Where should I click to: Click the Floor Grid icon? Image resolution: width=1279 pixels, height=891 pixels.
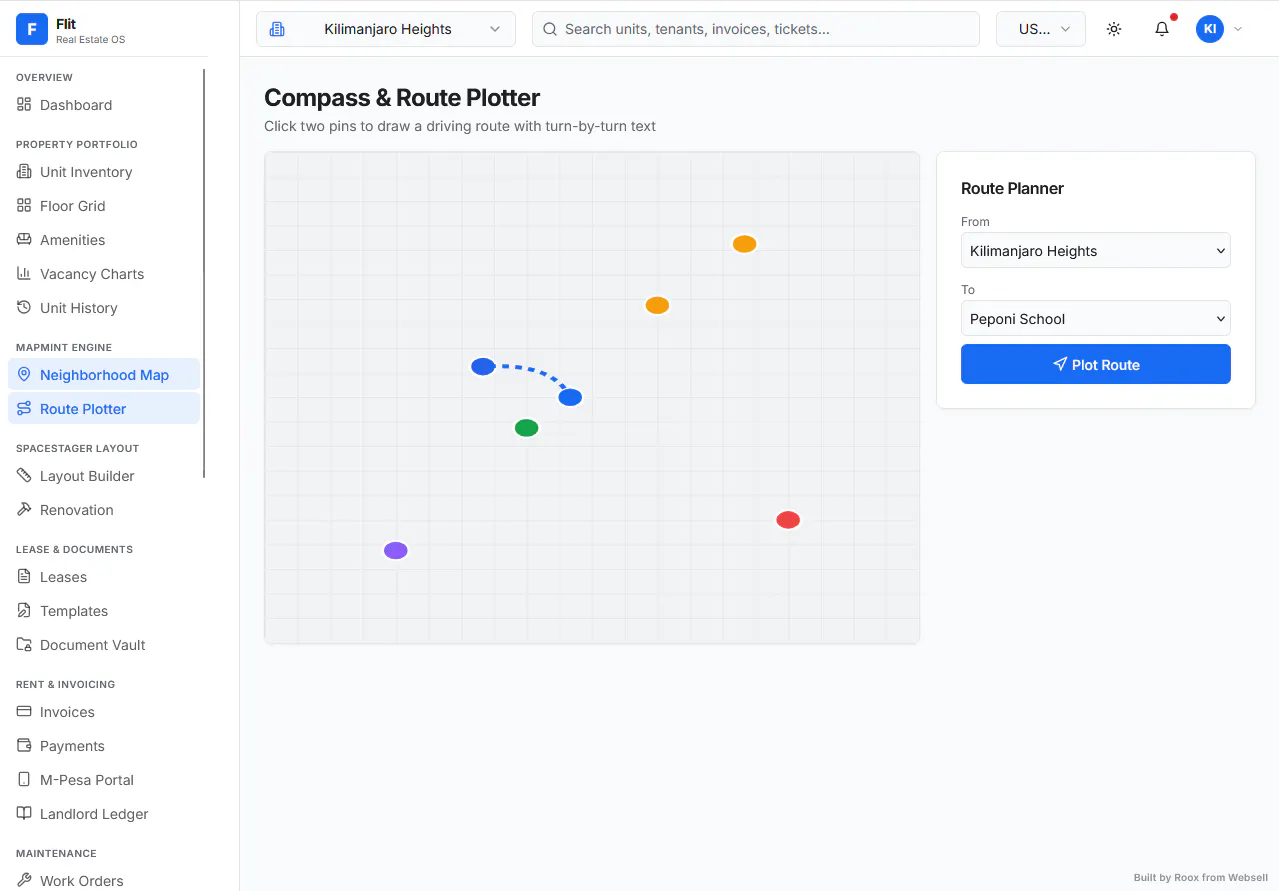(24, 206)
